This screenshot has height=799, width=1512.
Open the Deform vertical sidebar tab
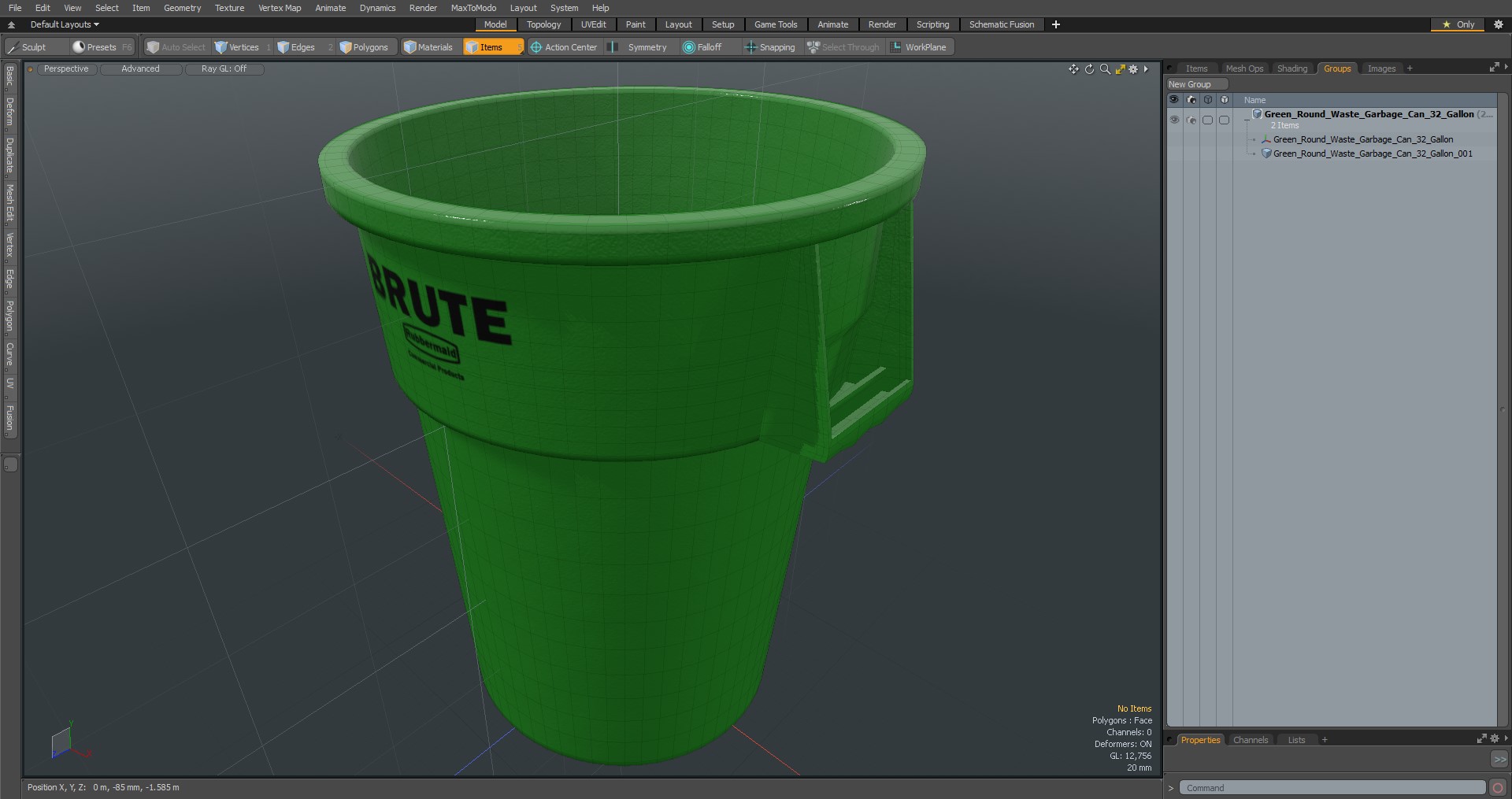point(9,112)
